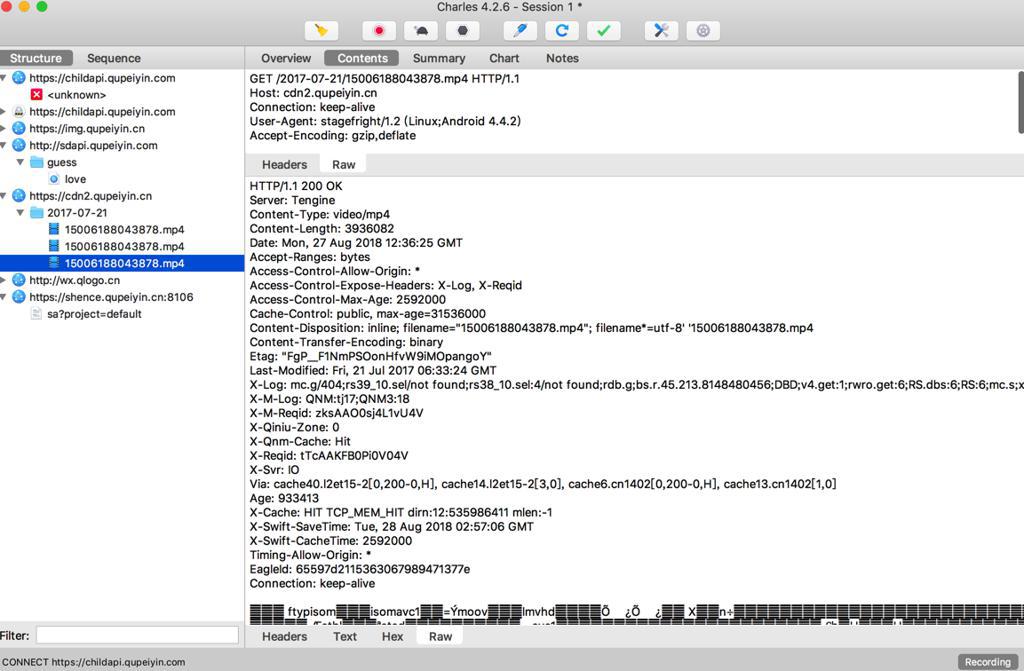1024x671 pixels.
Task: Switch to the Sequence view
Action: pos(114,58)
